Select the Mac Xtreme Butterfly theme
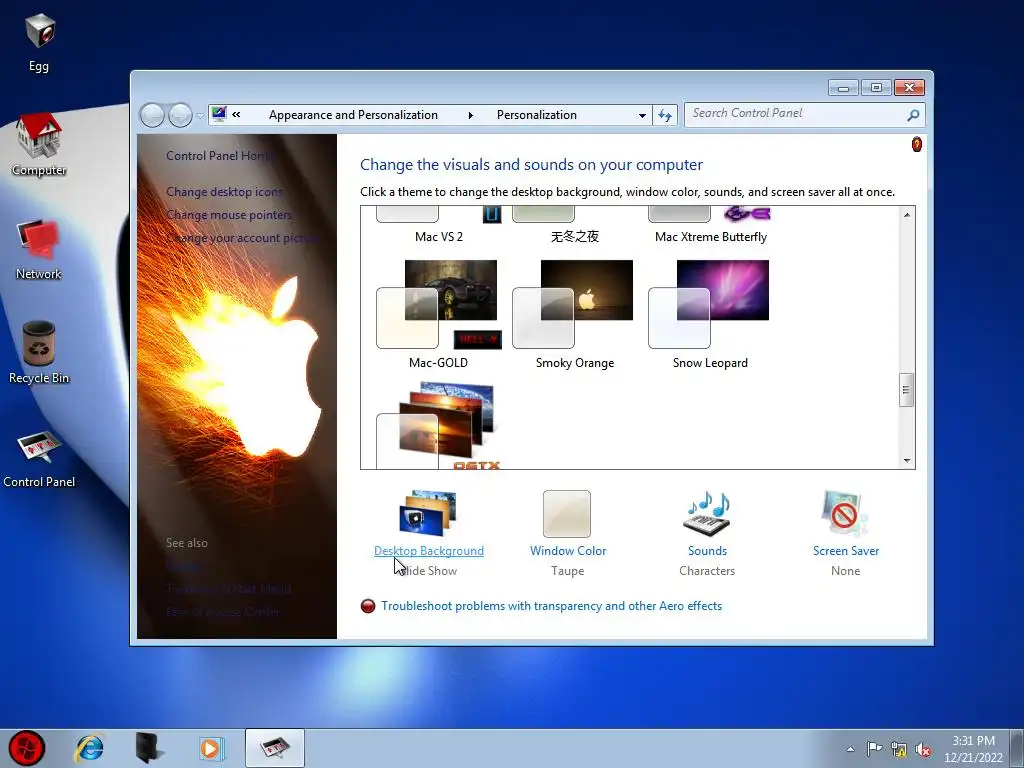This screenshot has width=1024, height=768. tap(710, 225)
